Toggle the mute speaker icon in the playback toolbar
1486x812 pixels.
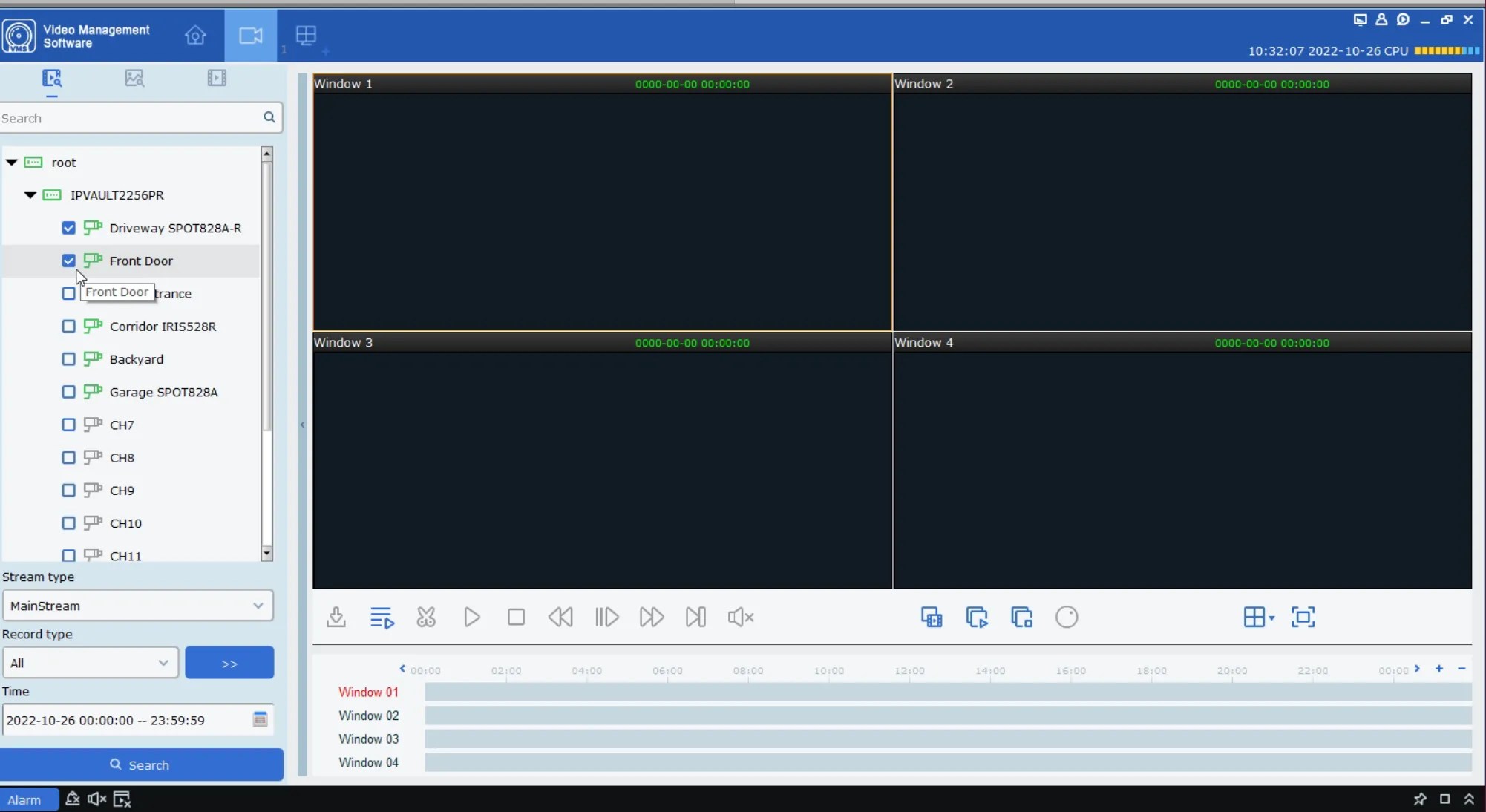pos(740,617)
